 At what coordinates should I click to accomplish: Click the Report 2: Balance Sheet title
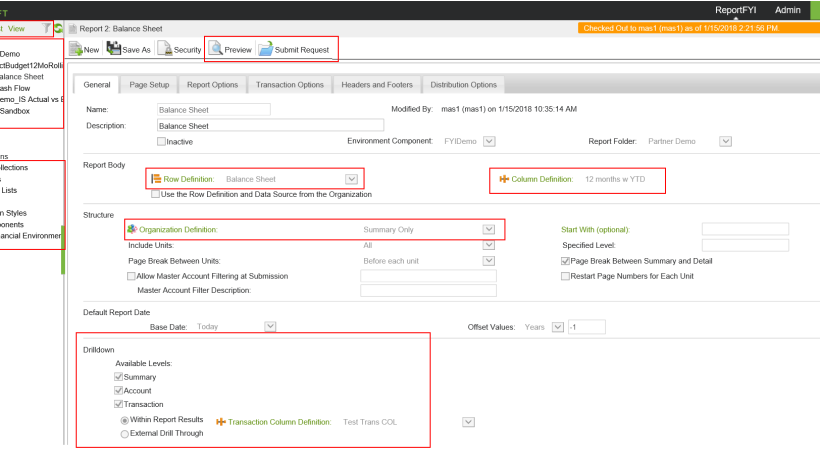coord(121,29)
